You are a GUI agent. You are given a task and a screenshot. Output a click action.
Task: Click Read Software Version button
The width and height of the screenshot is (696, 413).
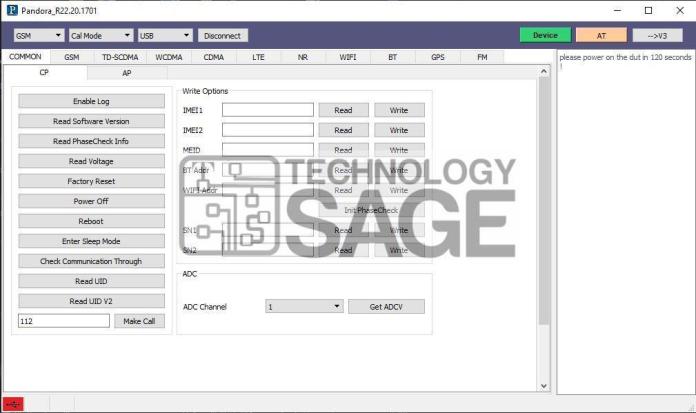coord(91,121)
